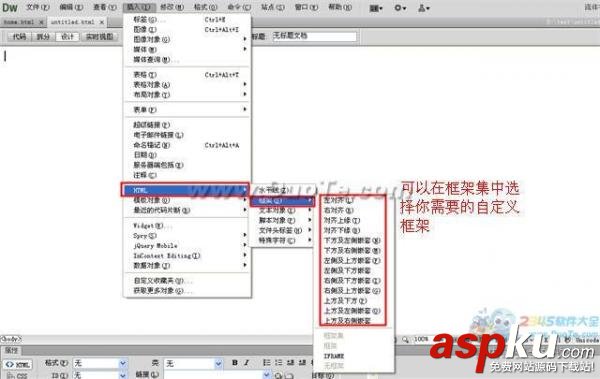Click the text outdent icon in properties
Image resolution: width=600 pixels, height=379 pixels.
pyautogui.click(x=291, y=362)
